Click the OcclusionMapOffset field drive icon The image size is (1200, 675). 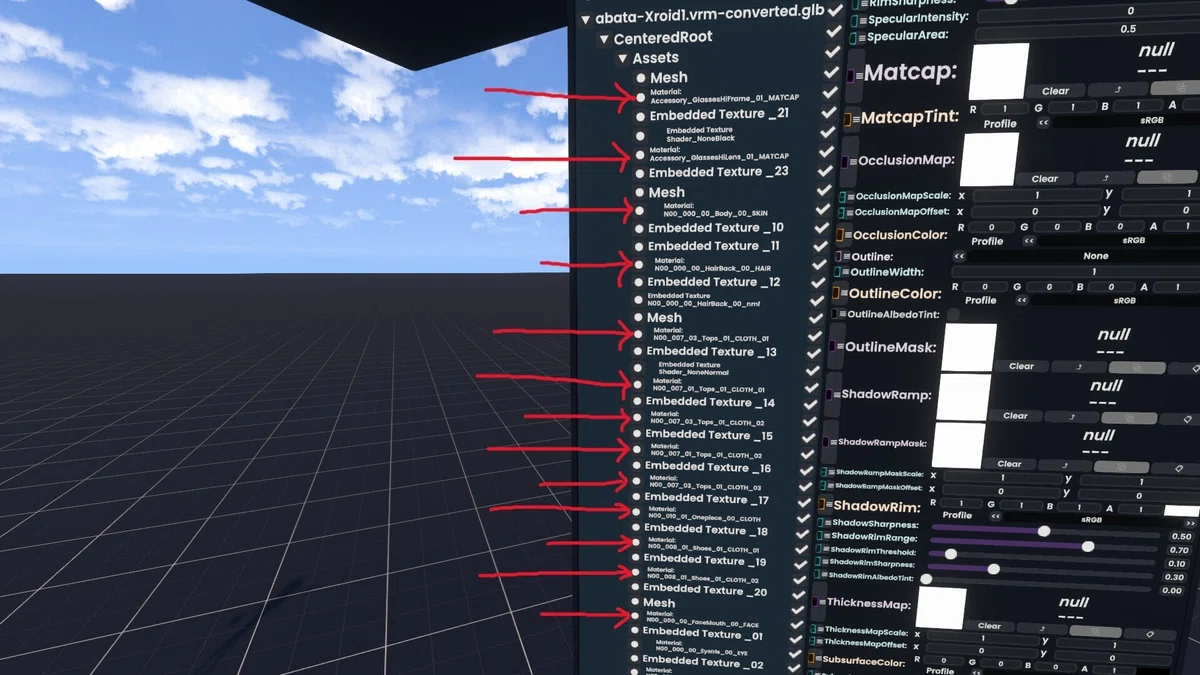tap(842, 212)
